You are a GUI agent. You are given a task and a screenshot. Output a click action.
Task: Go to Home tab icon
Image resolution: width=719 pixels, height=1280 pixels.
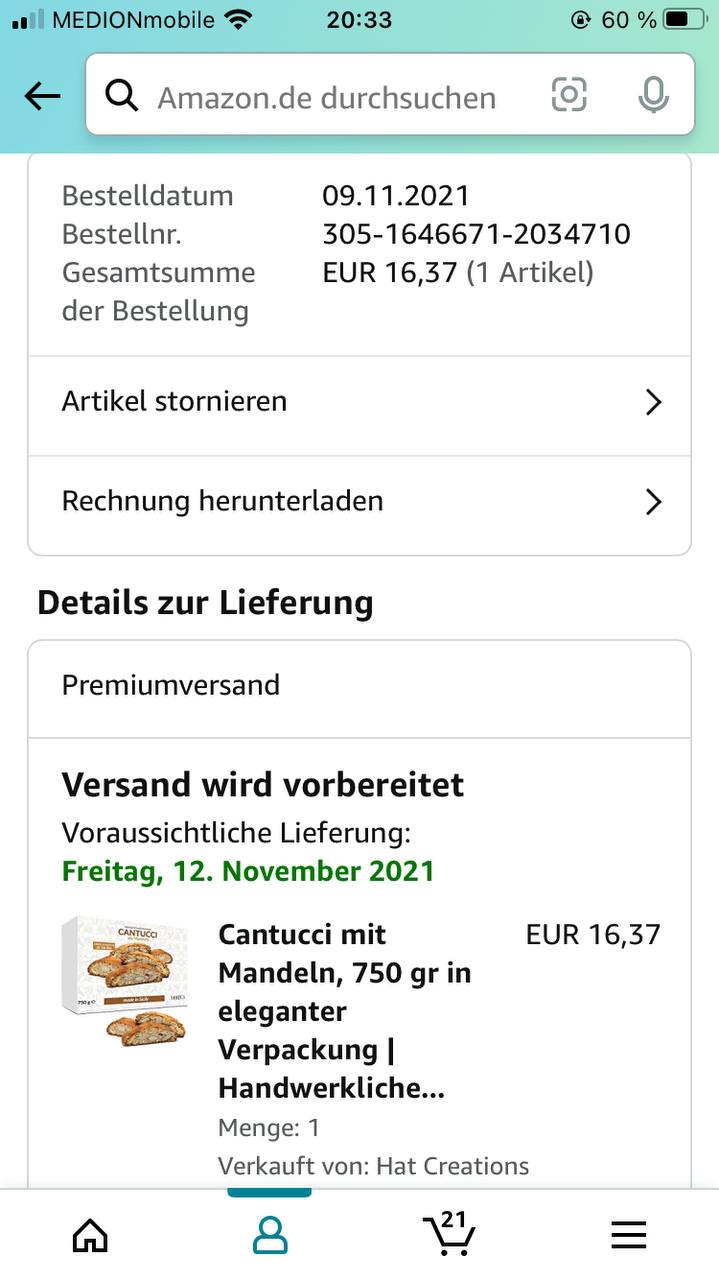click(x=90, y=1236)
